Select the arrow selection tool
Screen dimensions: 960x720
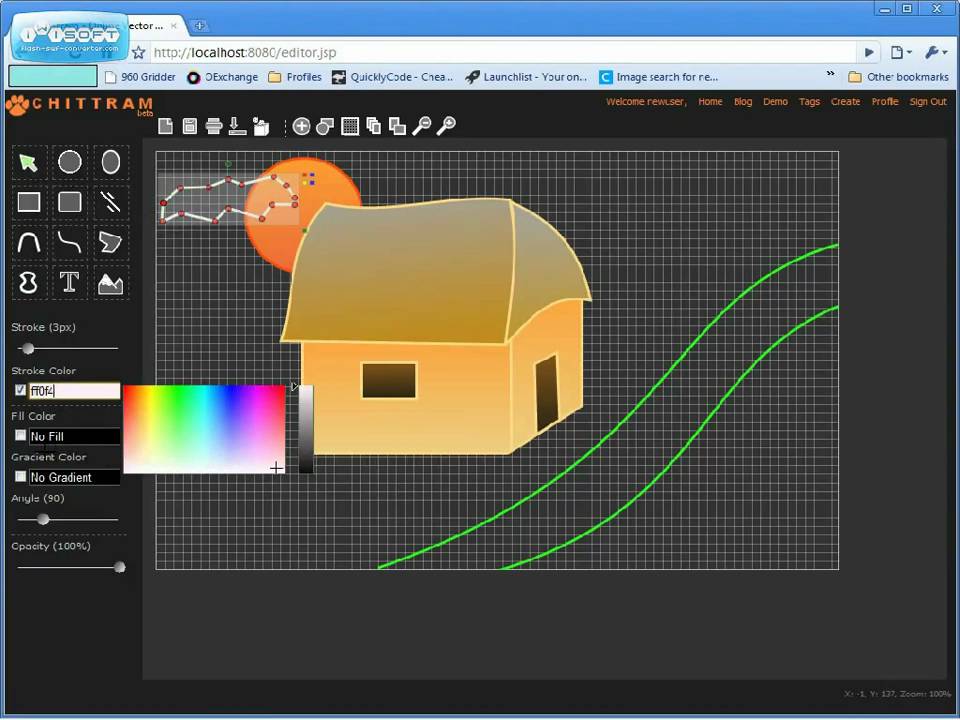(x=28, y=162)
